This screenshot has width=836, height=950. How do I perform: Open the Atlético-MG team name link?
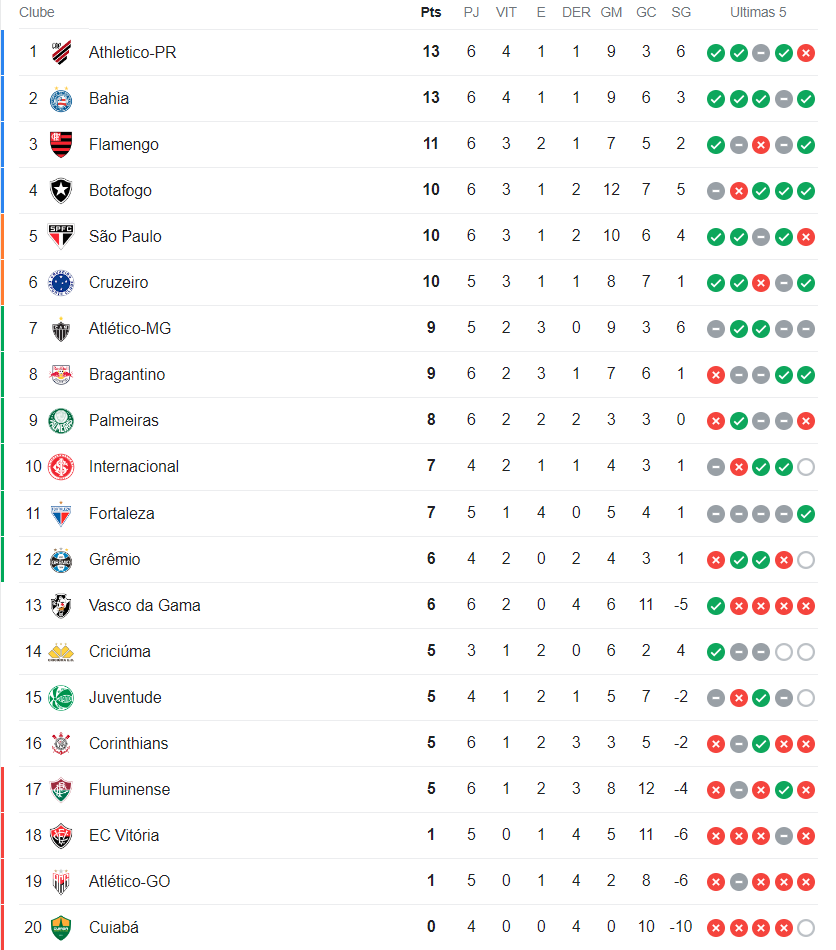pyautogui.click(x=130, y=328)
